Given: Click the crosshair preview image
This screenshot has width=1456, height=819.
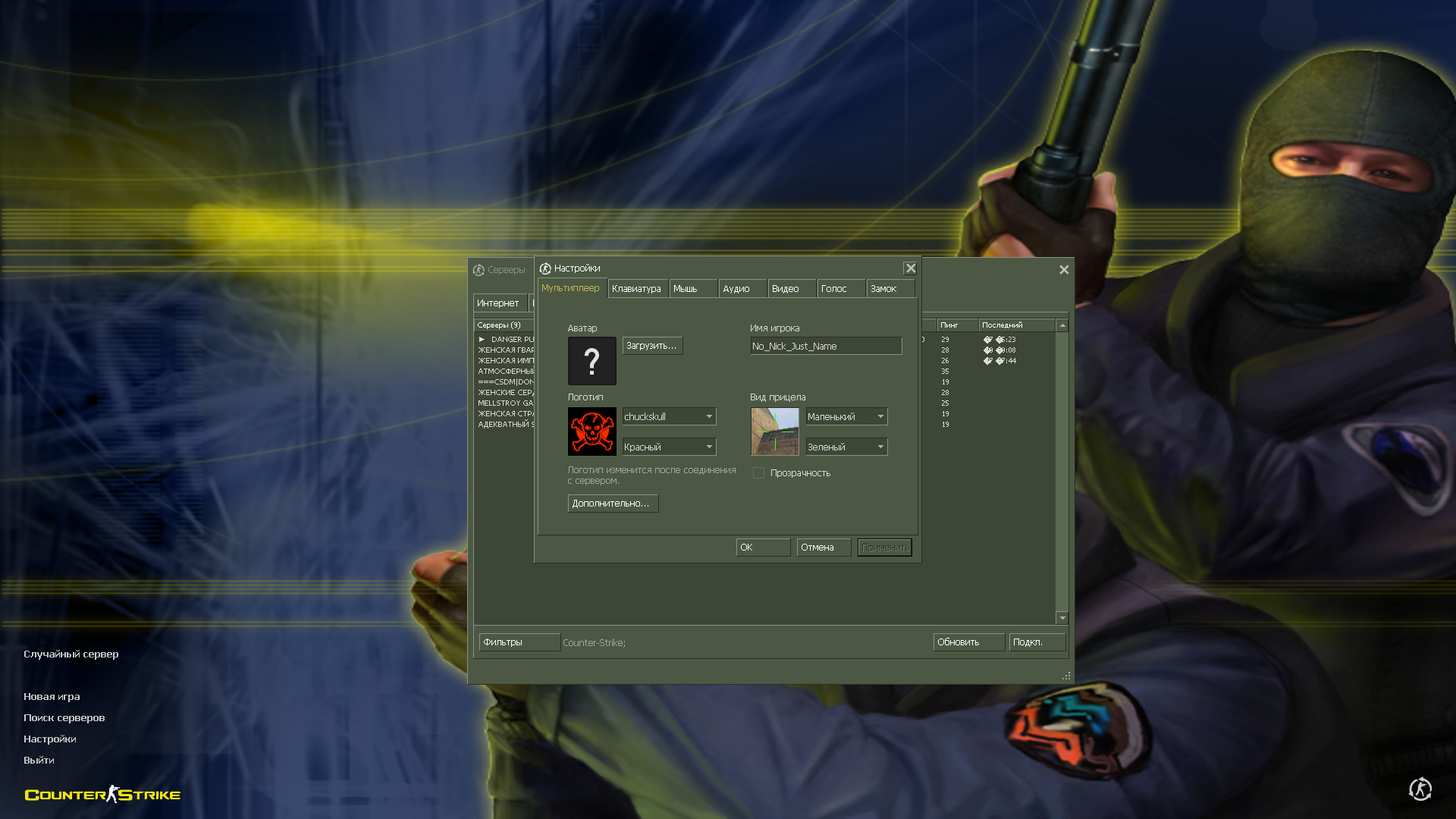Looking at the screenshot, I should [x=774, y=431].
